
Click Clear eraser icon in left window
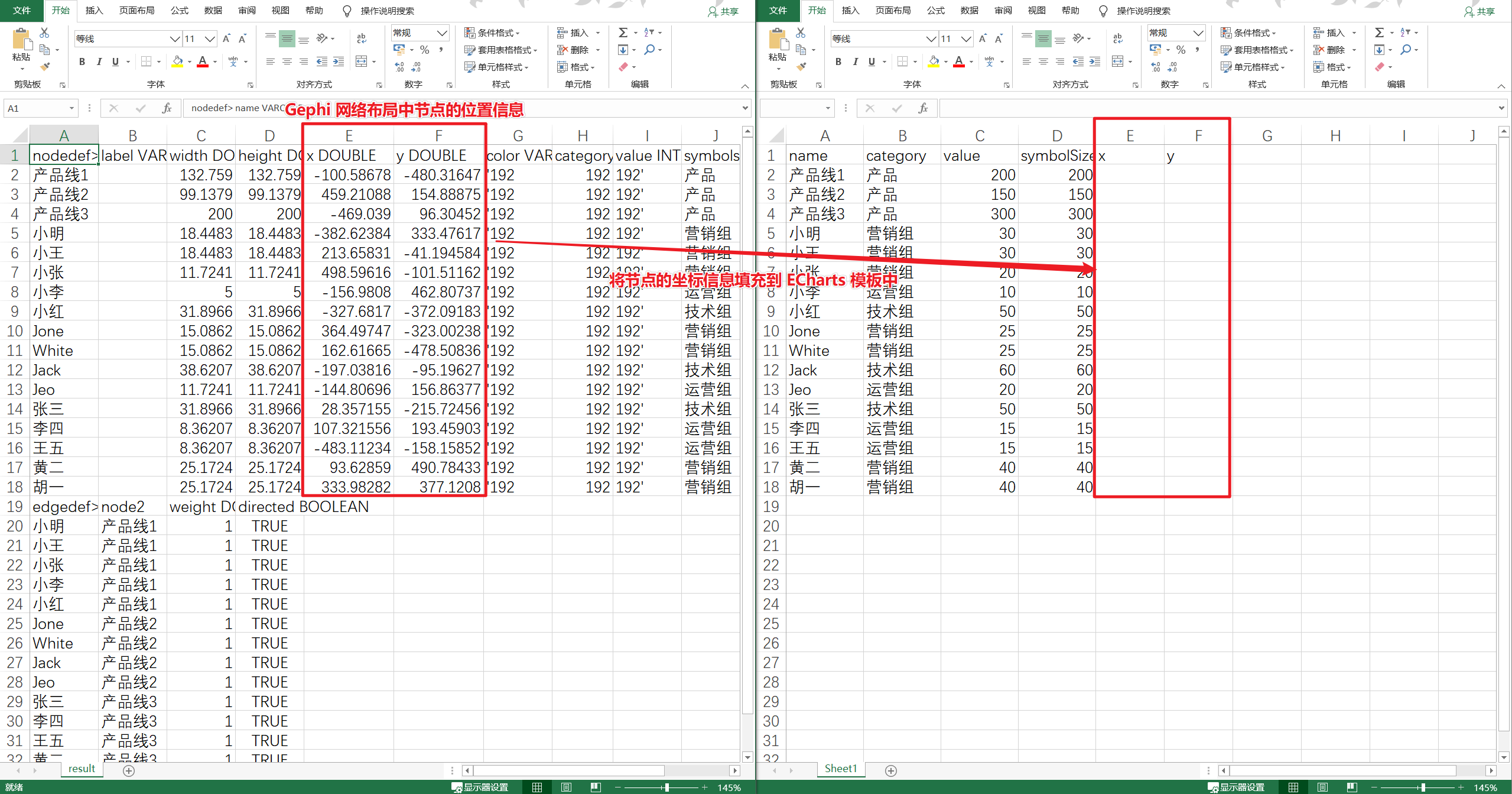point(623,67)
